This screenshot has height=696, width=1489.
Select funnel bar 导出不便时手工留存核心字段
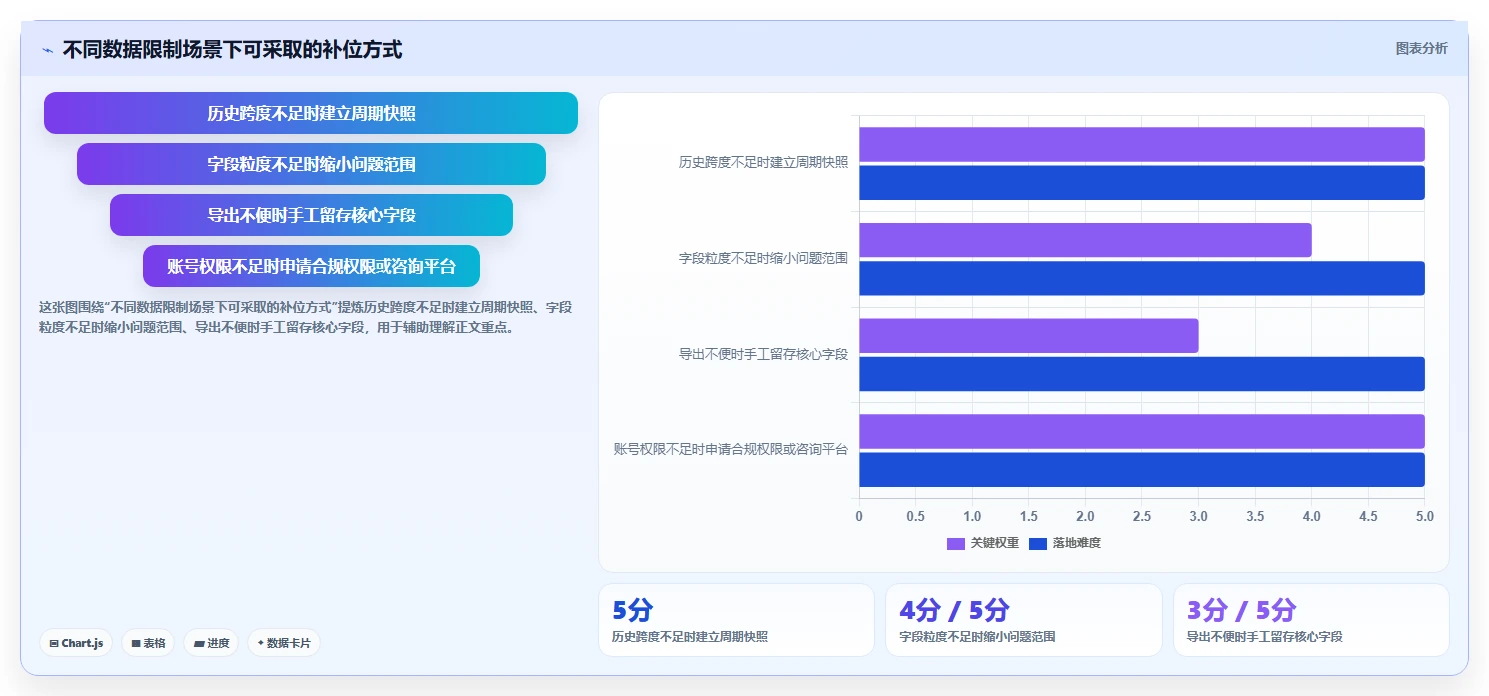[311, 215]
